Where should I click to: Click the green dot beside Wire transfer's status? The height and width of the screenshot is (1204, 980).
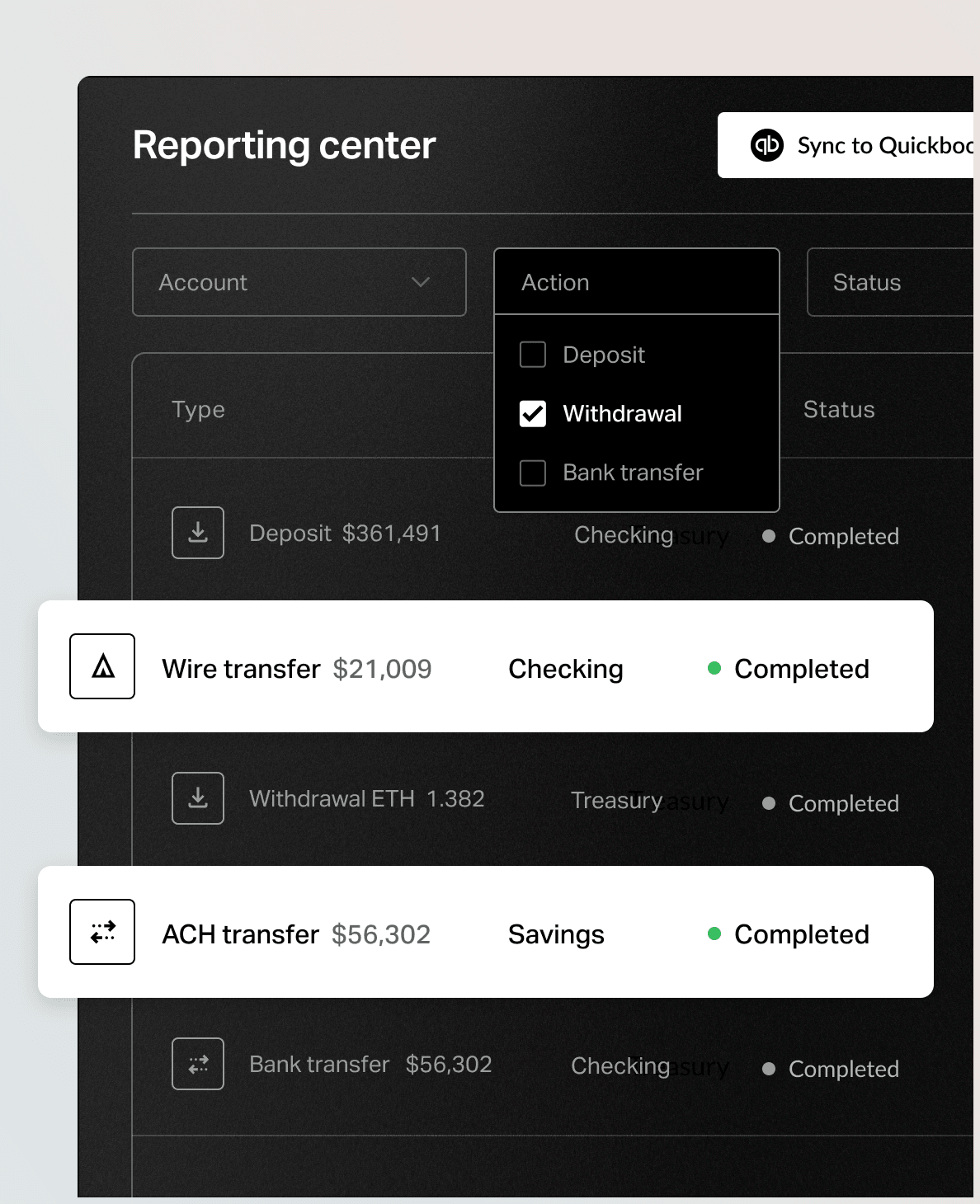click(714, 669)
